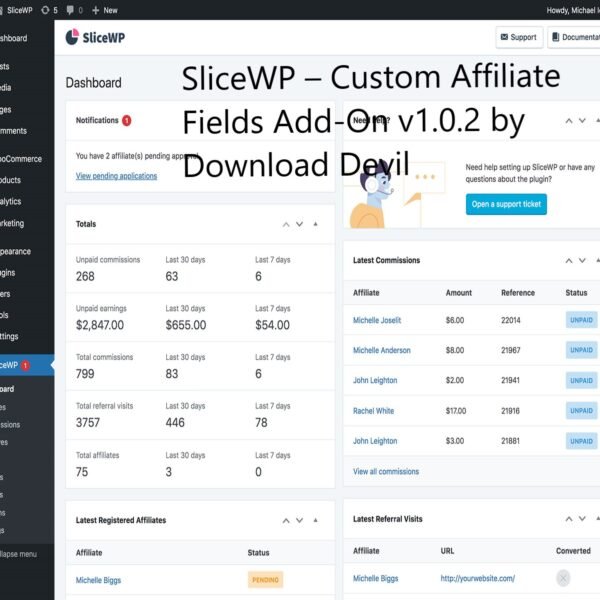Move the Totals panel down
Screen dimensions: 600x600
pos(300,224)
